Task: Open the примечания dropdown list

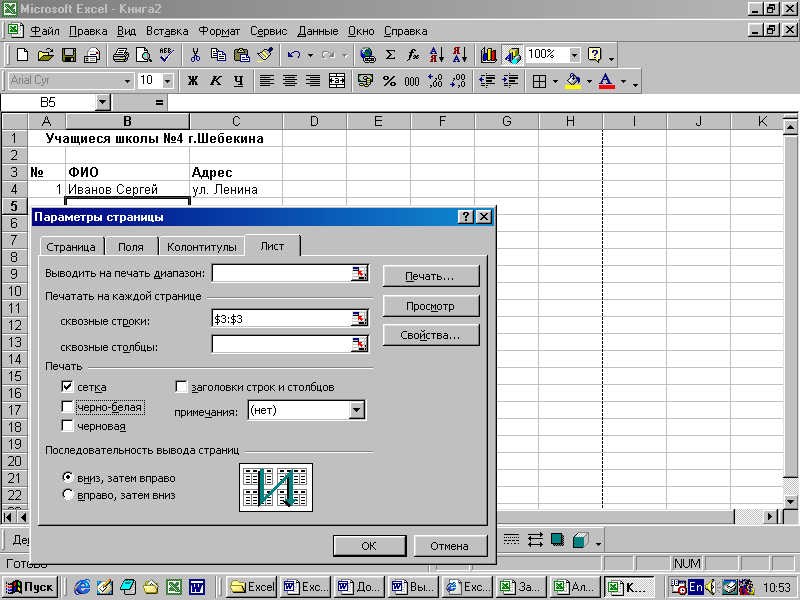Action: pos(357,410)
